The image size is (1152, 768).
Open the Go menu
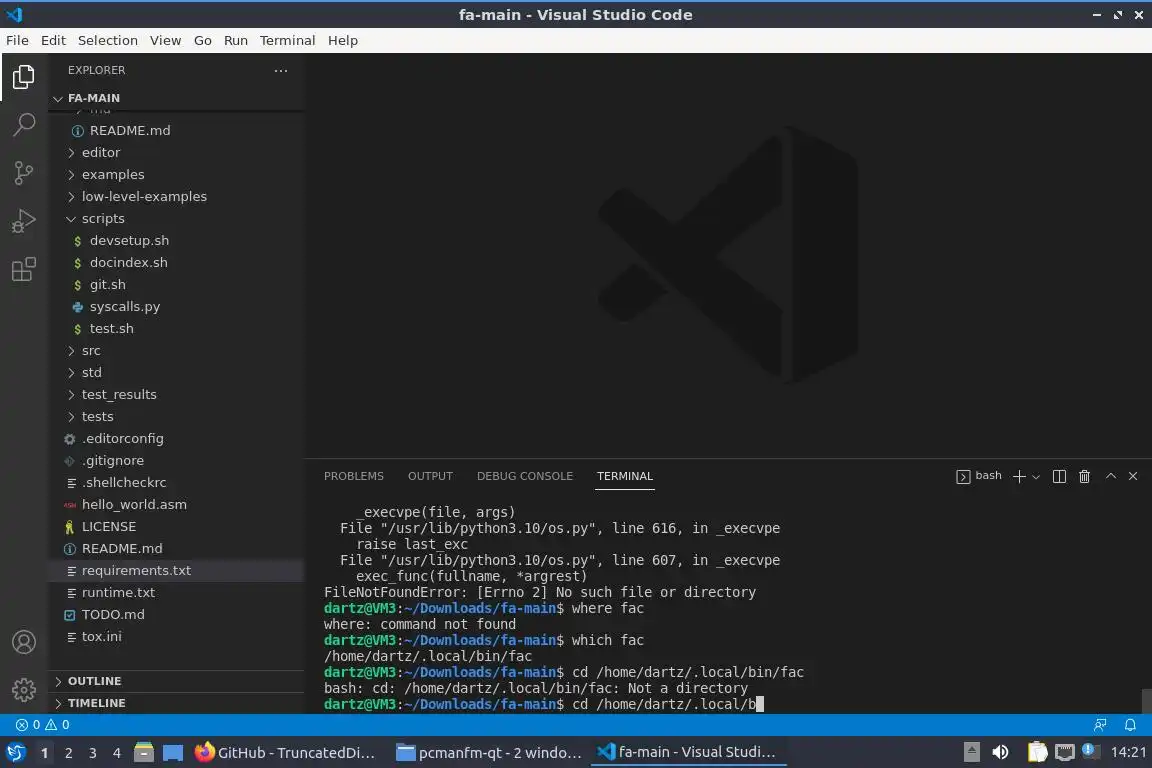pos(203,40)
